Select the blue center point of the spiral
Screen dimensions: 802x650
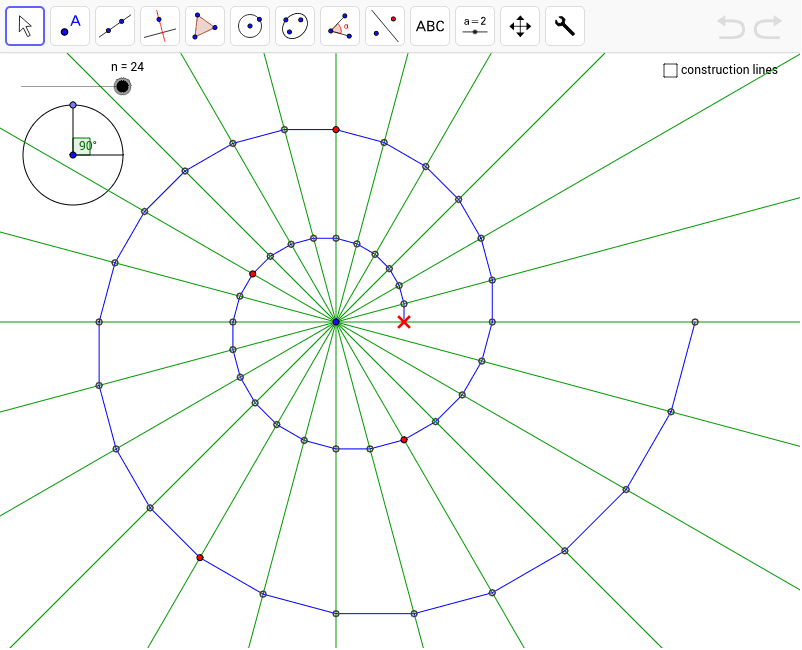[336, 322]
